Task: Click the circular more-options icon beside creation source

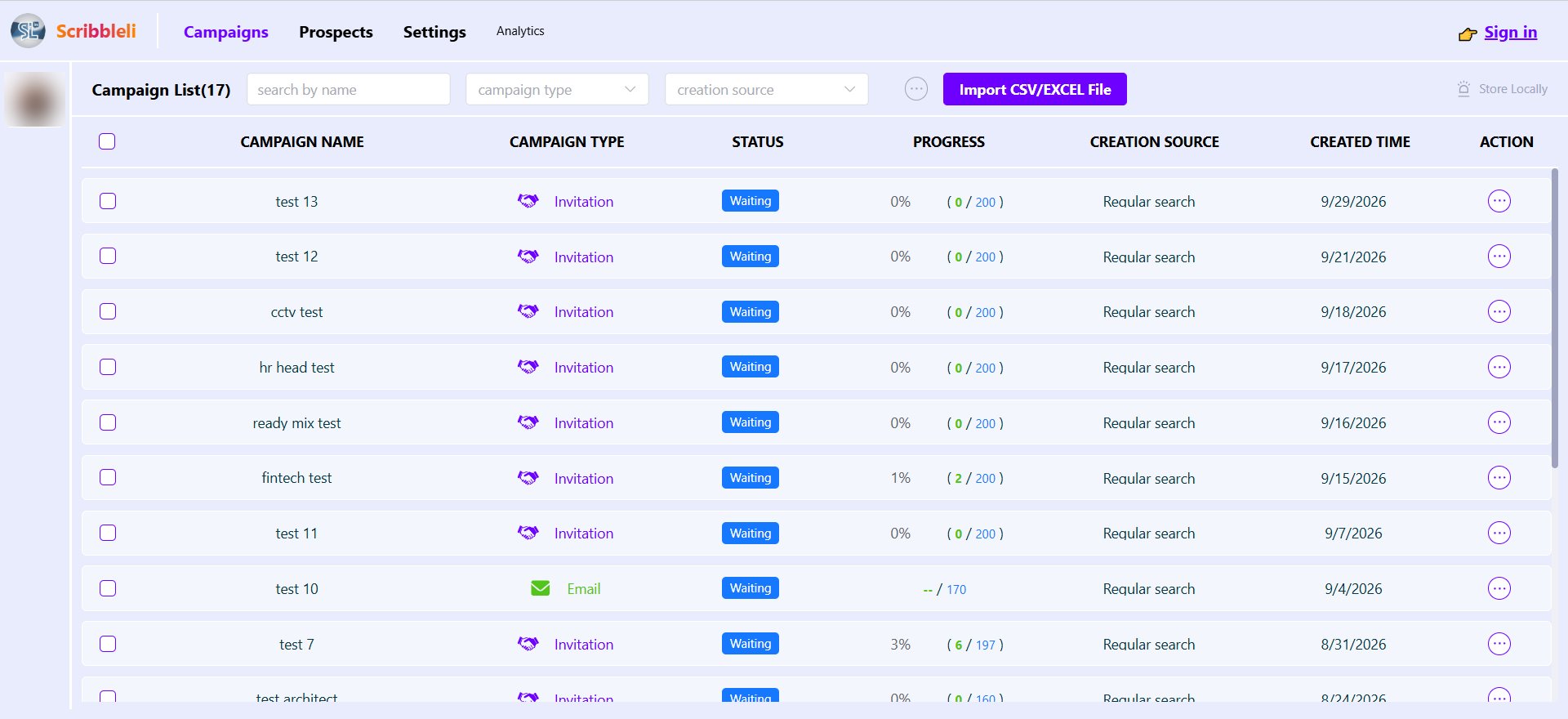Action: pyautogui.click(x=916, y=89)
